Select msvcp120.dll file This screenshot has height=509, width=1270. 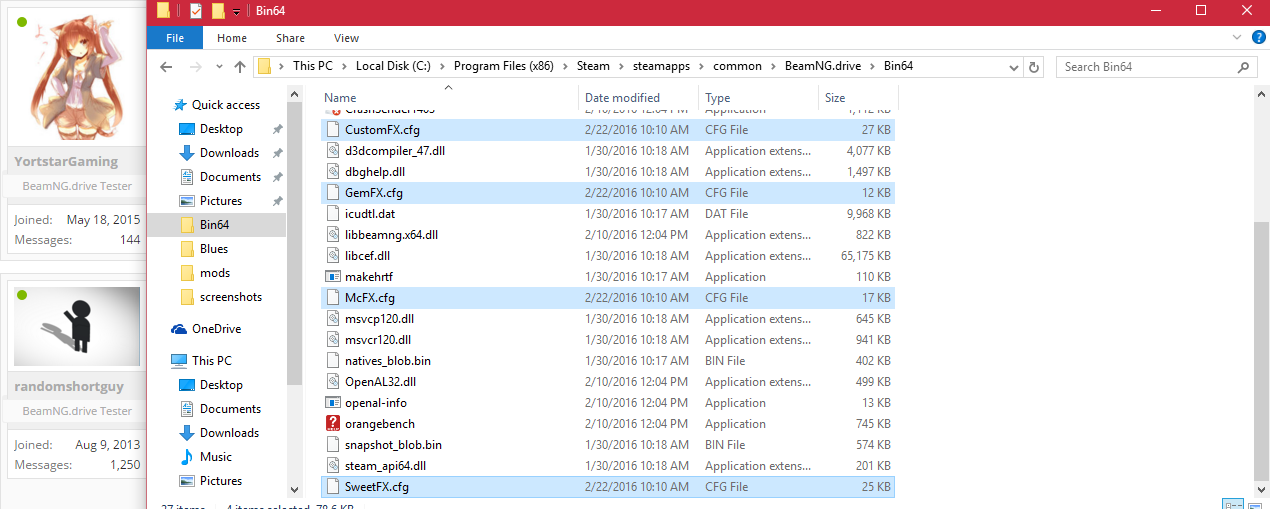click(609, 319)
